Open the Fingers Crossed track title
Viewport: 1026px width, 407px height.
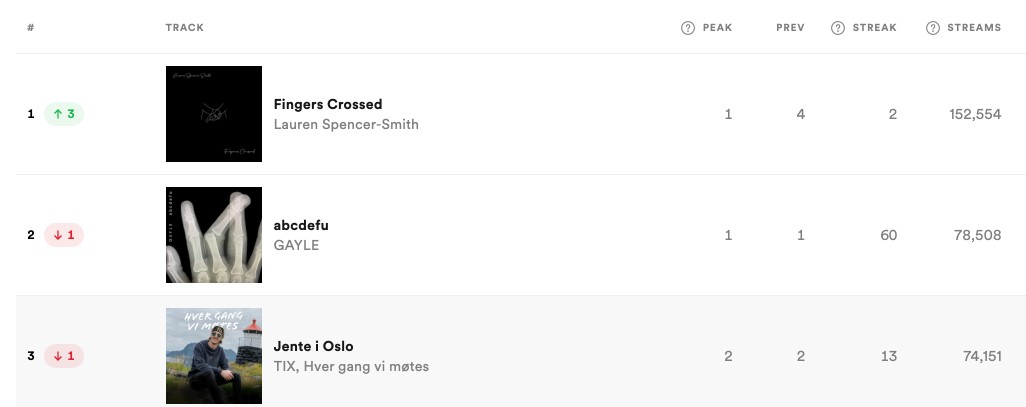[x=328, y=104]
